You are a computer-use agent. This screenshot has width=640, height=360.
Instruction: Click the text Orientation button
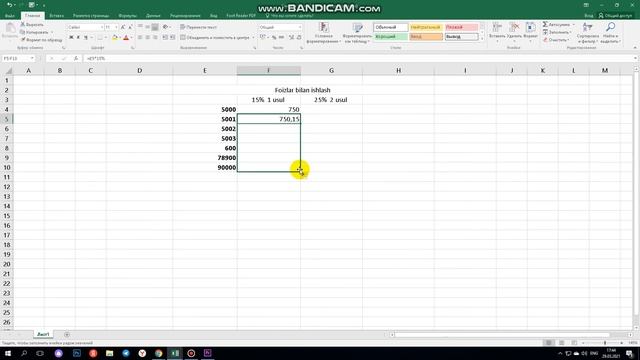tap(166, 27)
